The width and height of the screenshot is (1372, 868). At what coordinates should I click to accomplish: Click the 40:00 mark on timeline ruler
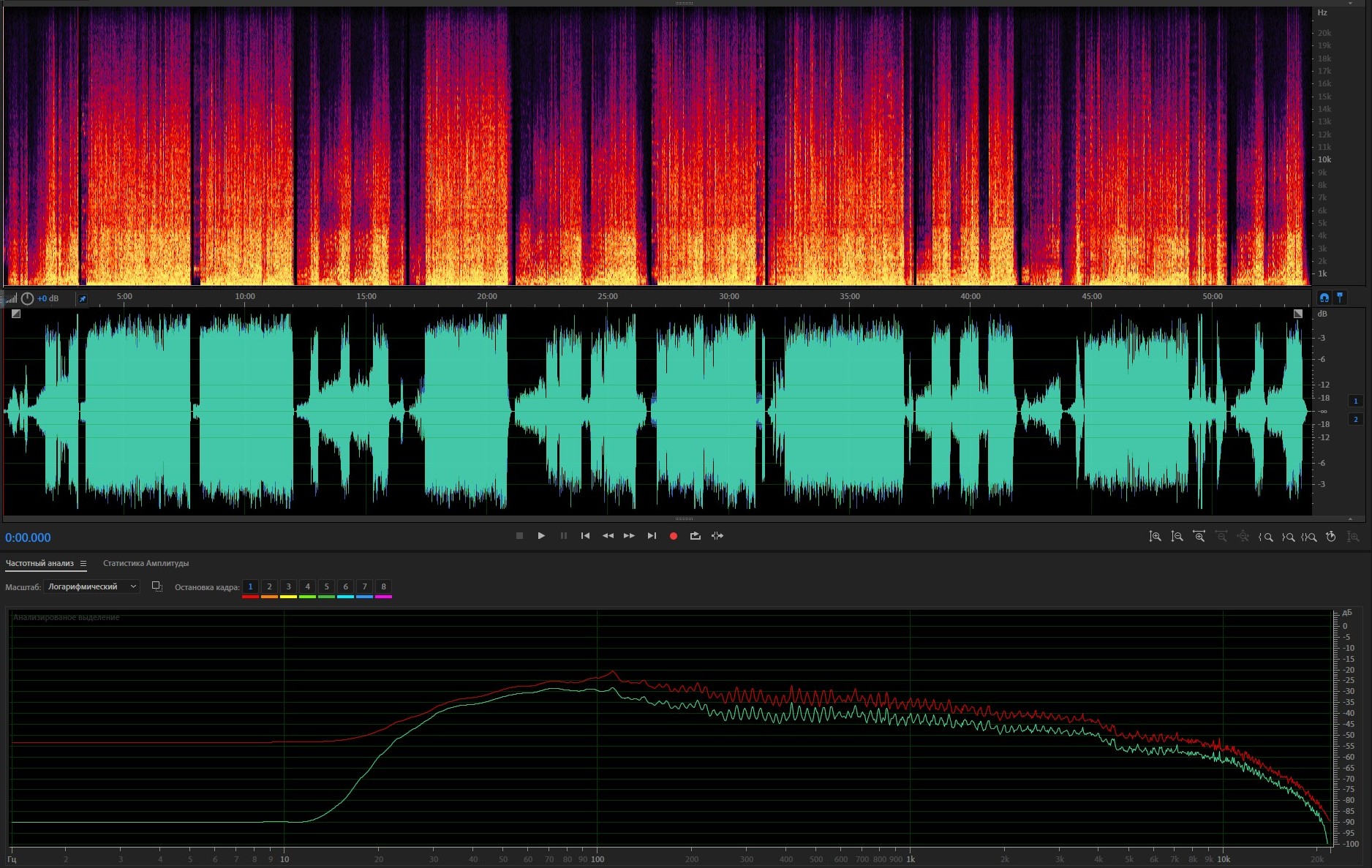click(970, 296)
